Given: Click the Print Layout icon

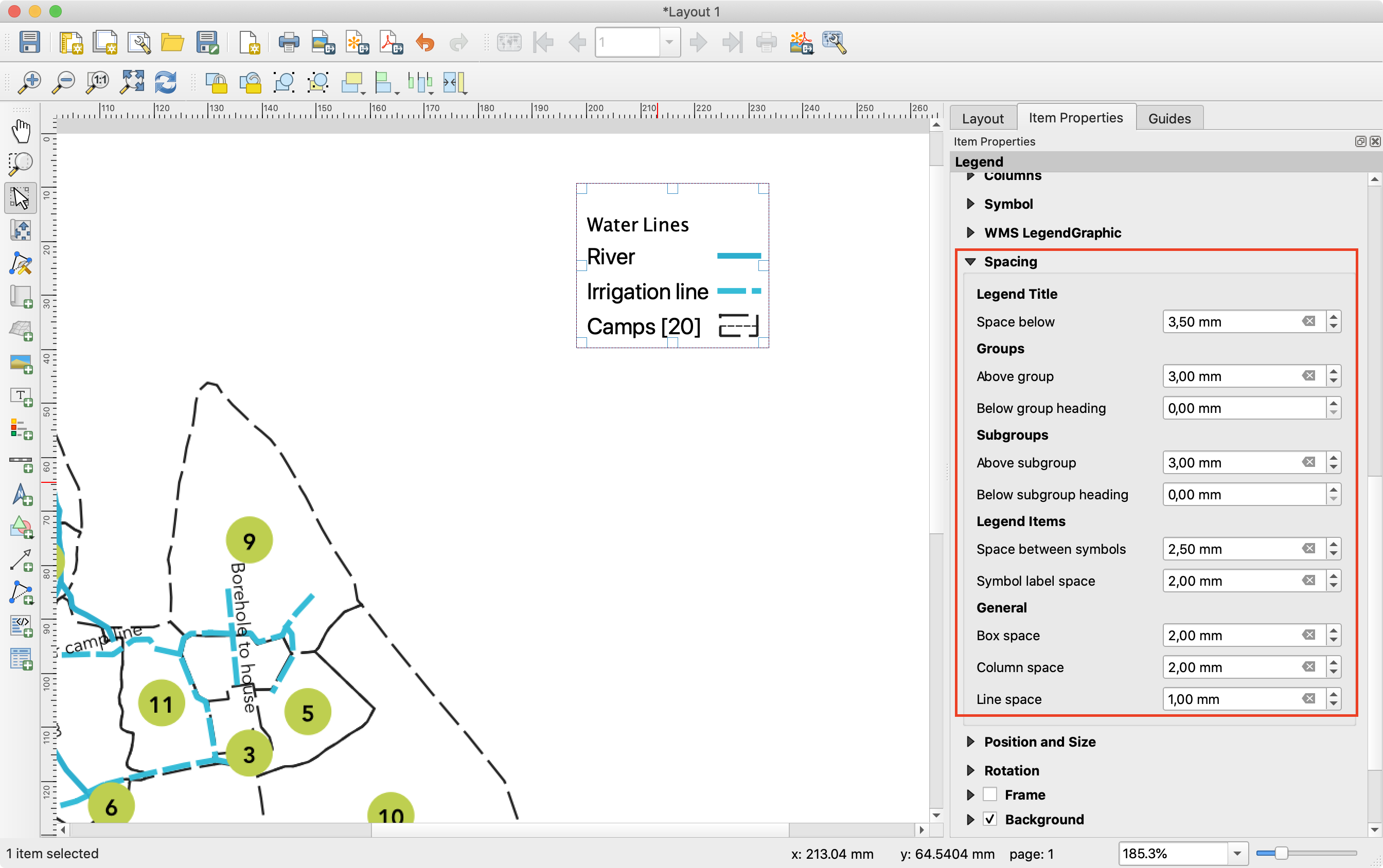Looking at the screenshot, I should (288, 43).
